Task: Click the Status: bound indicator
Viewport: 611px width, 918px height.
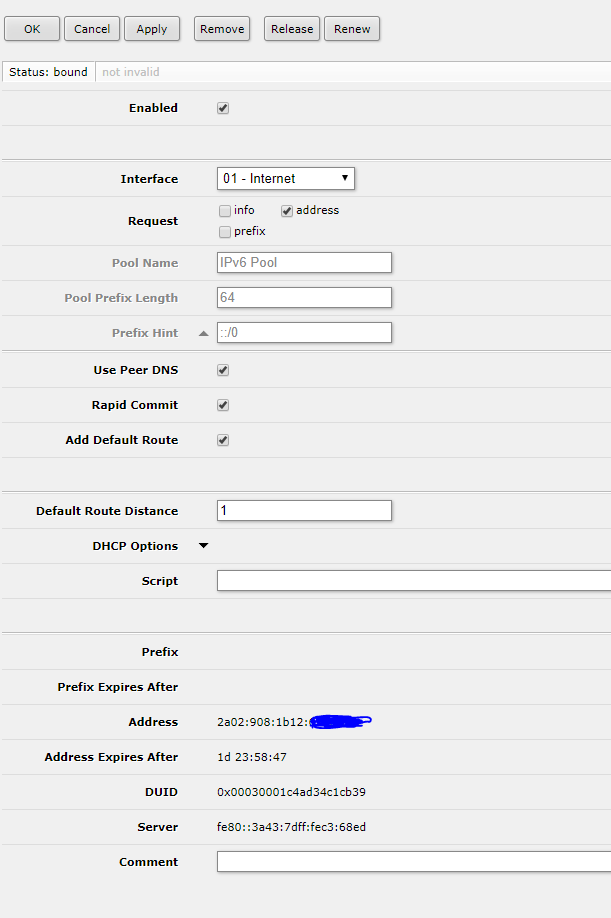Action: coord(49,72)
